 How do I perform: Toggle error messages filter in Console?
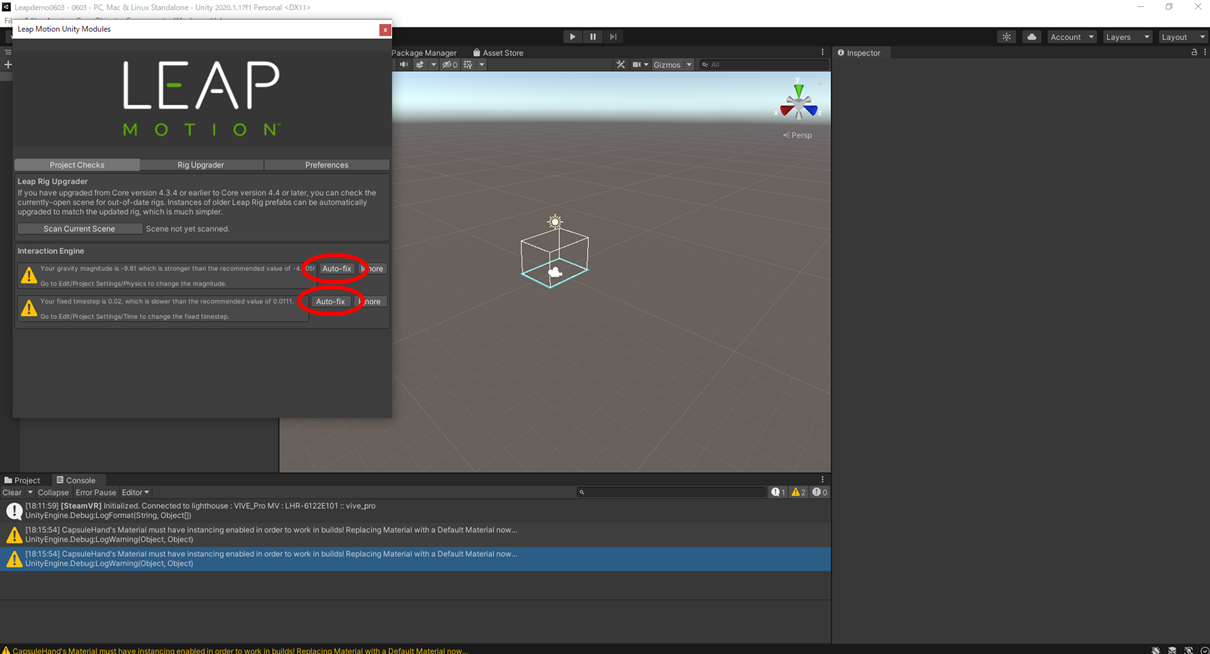pos(820,493)
